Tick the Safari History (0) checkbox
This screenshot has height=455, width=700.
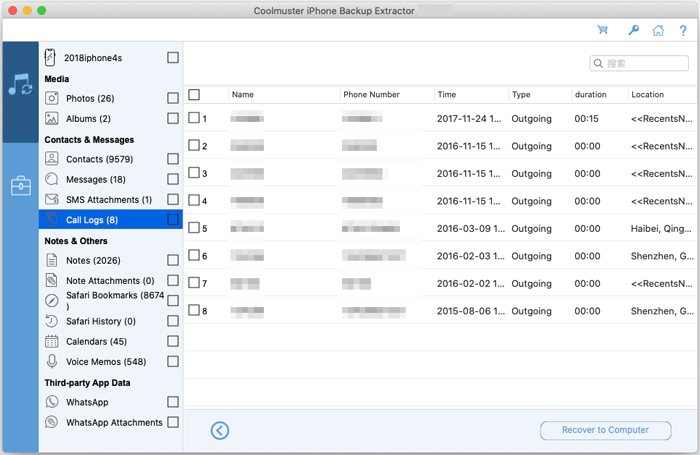(173, 321)
